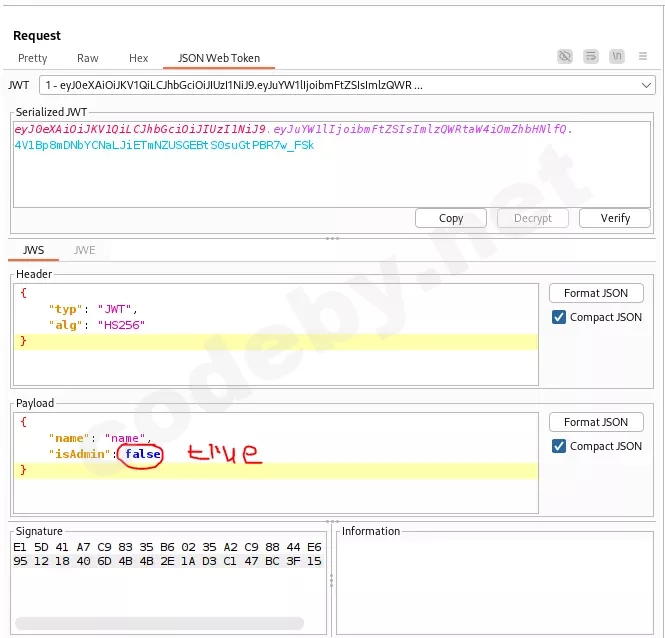This screenshot has height=638, width=665.
Task: Open the Hex tab
Action: 138,58
